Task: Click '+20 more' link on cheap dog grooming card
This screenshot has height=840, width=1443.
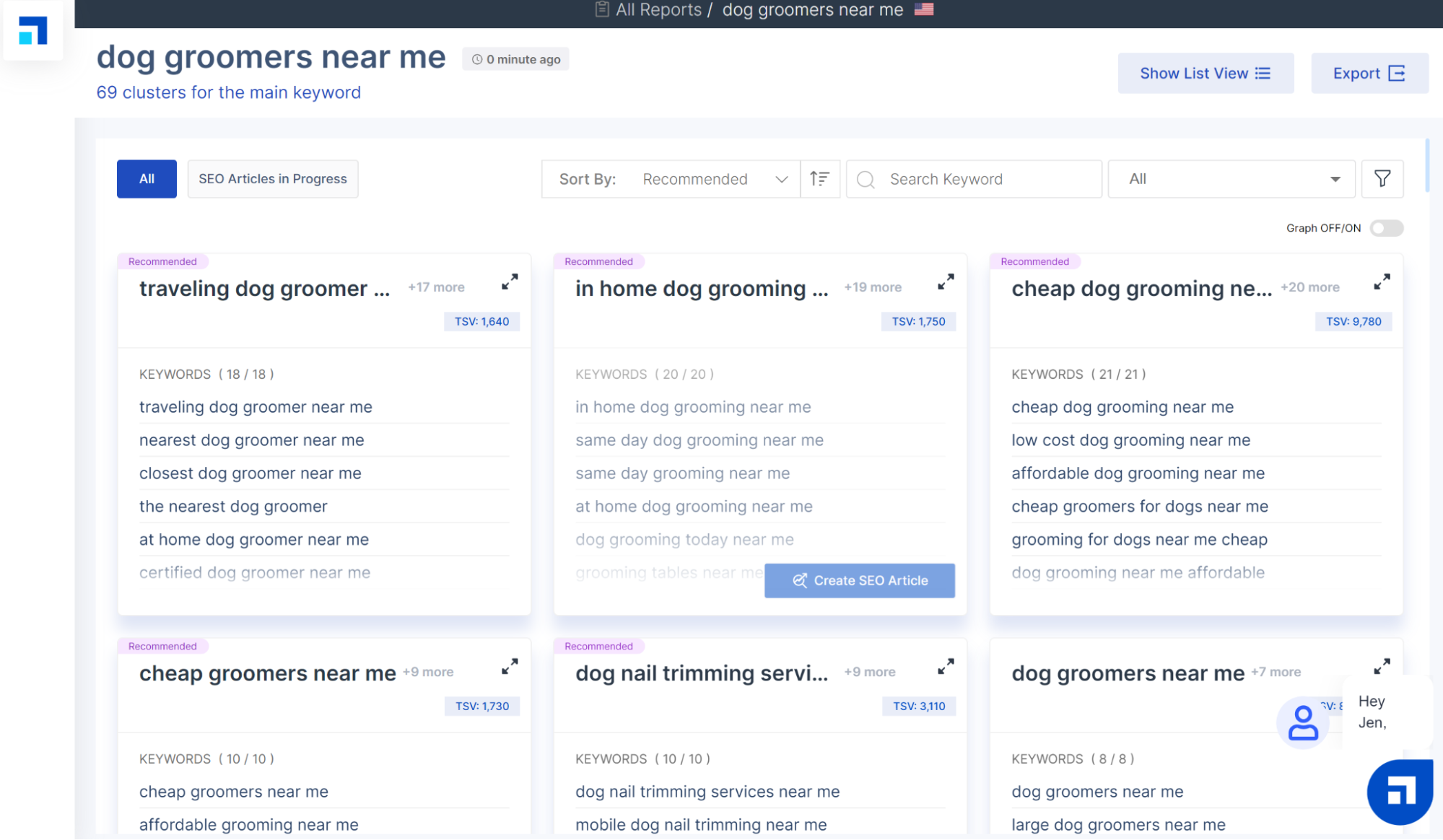Action: pos(1310,287)
